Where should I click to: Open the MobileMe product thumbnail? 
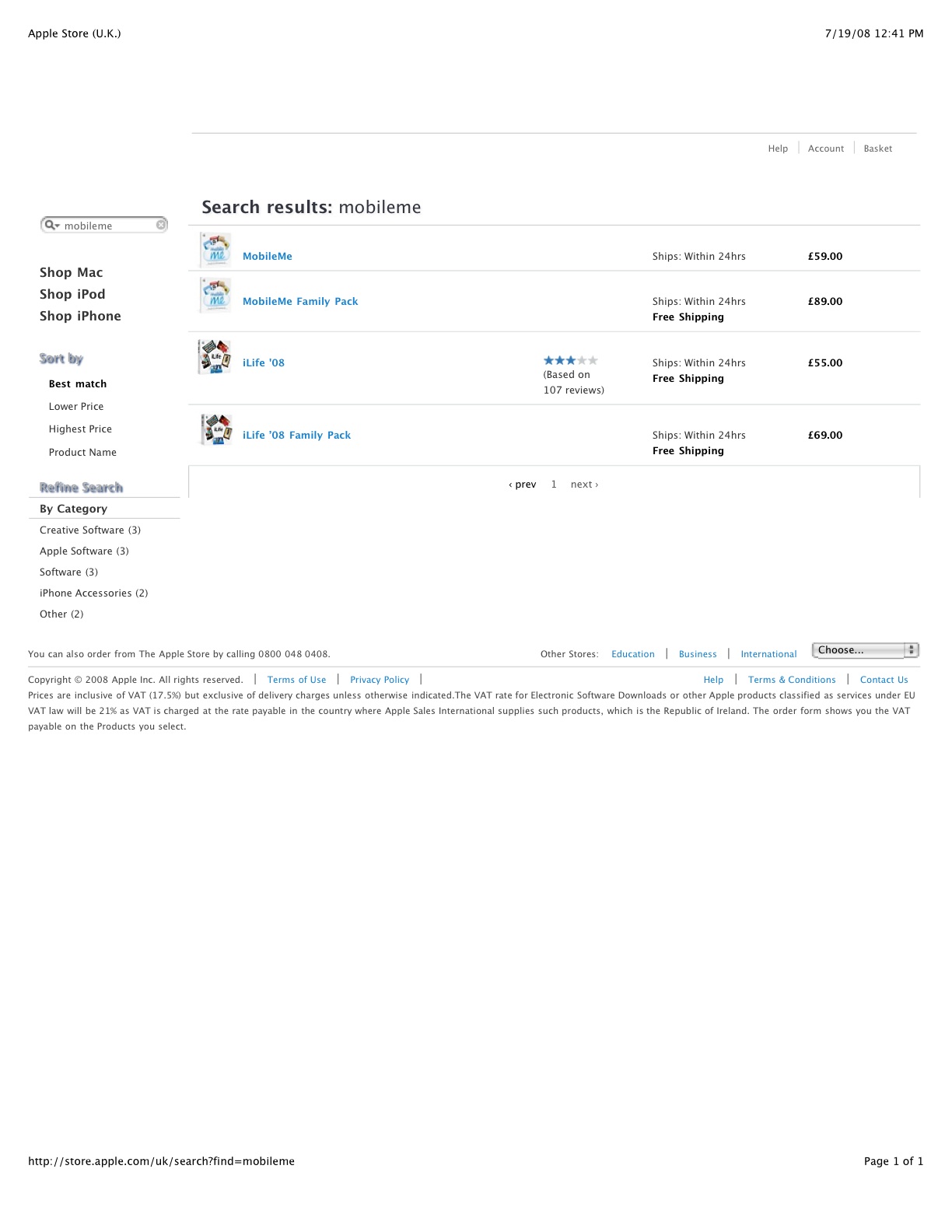point(215,250)
